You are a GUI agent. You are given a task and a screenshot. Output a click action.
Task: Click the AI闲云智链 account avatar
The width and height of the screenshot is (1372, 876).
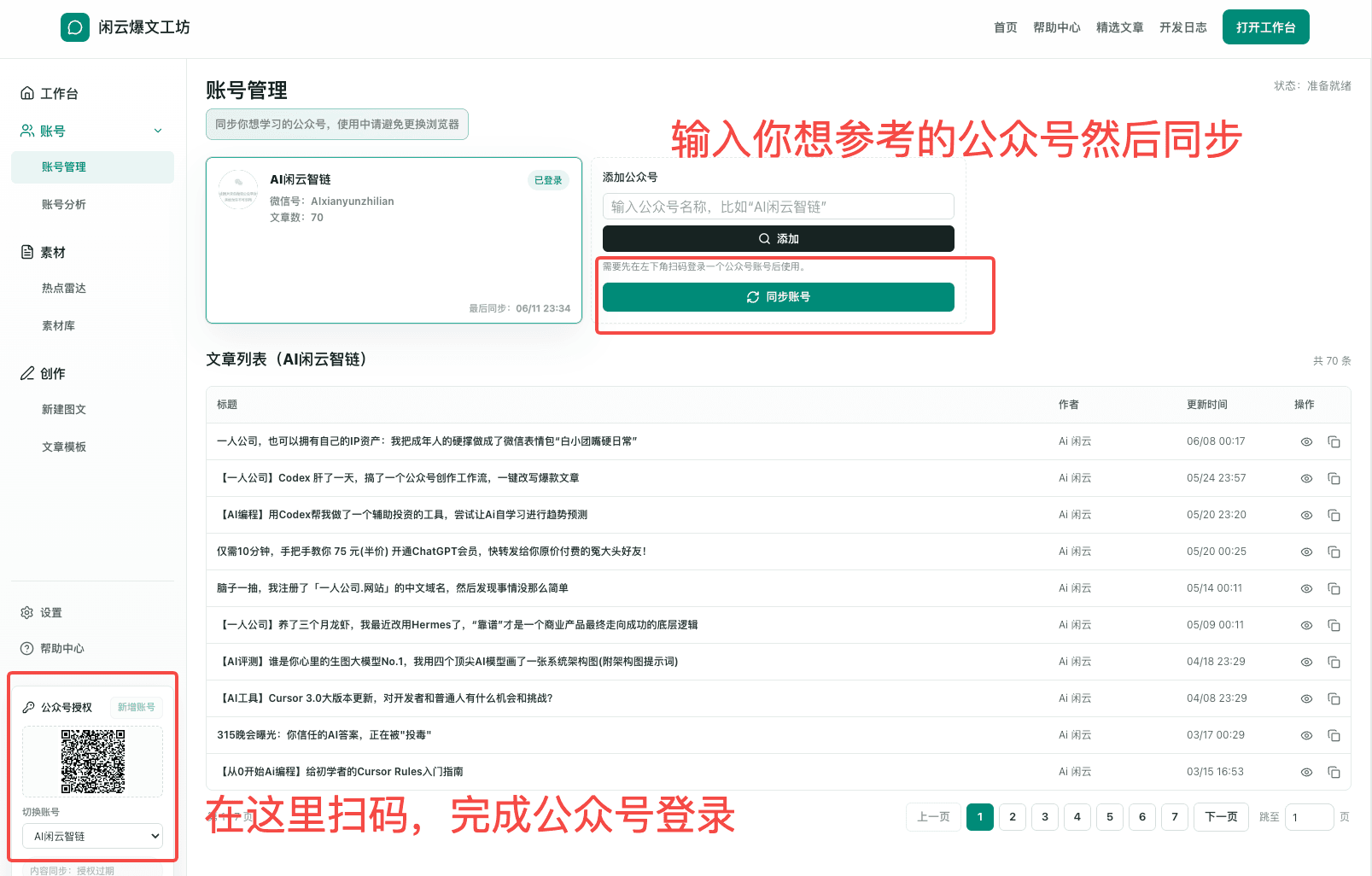pos(238,190)
